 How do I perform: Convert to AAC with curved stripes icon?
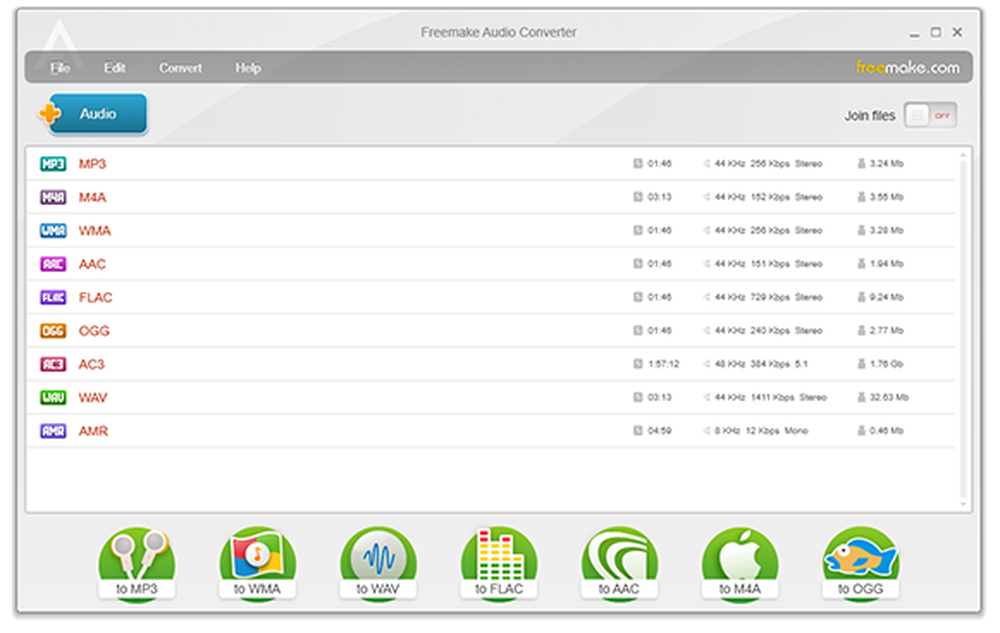pyautogui.click(x=619, y=564)
